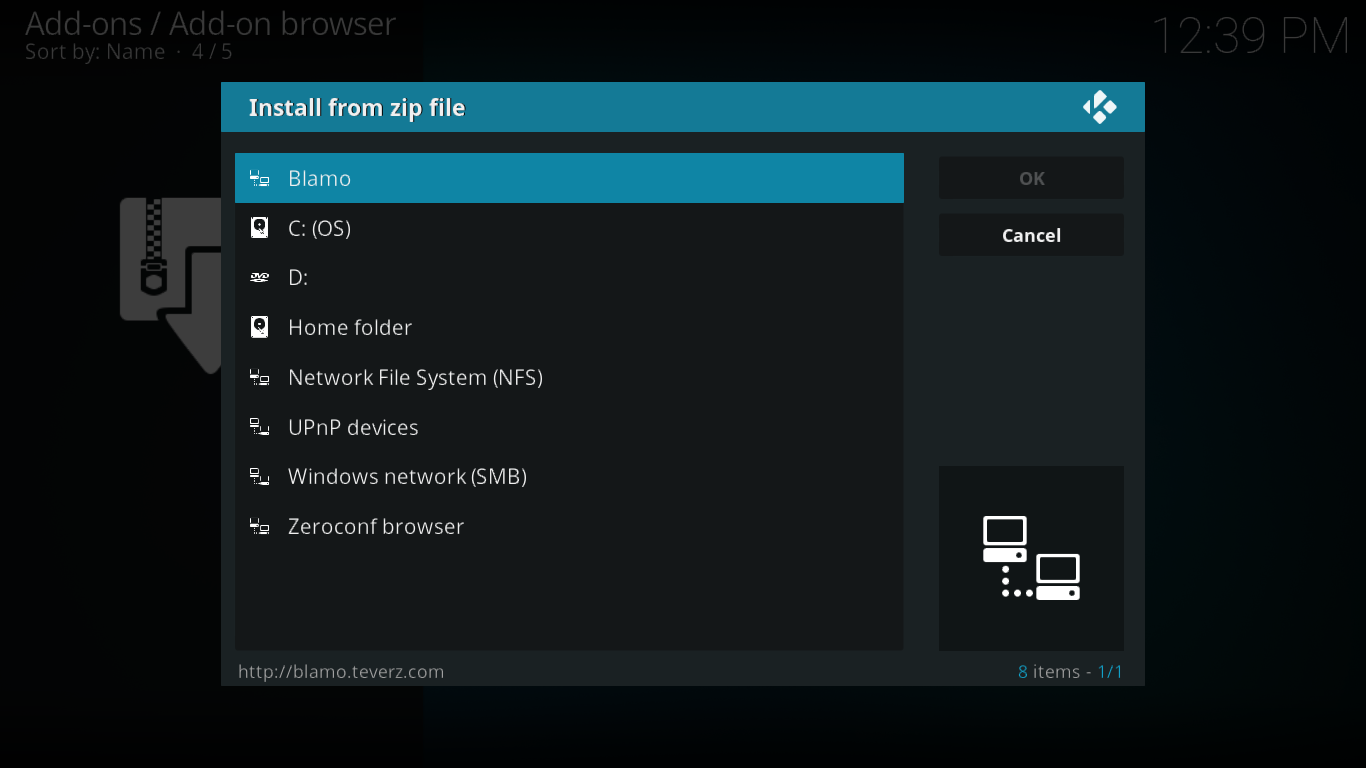1366x768 pixels.
Task: Click the hard drive icon for C: (OS)
Action: pyautogui.click(x=259, y=228)
